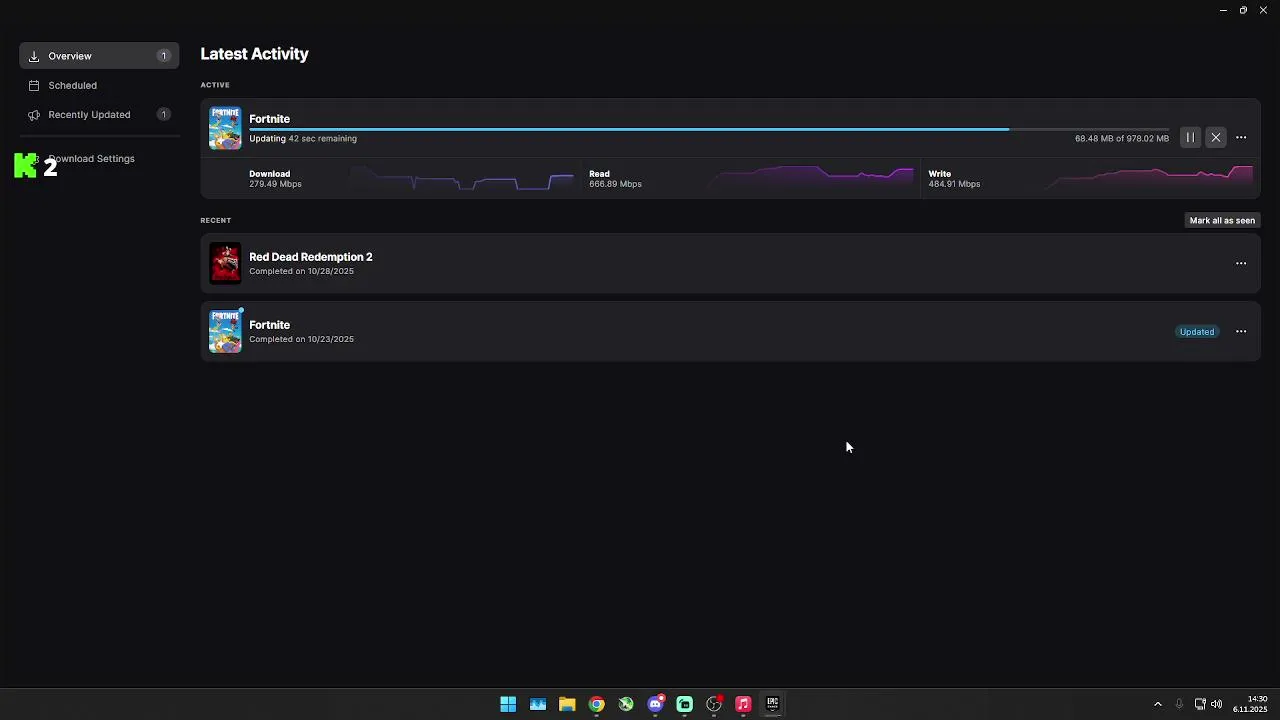Image resolution: width=1280 pixels, height=720 pixels.
Task: Click the Epic Games Launcher taskbar icon
Action: pos(772,704)
